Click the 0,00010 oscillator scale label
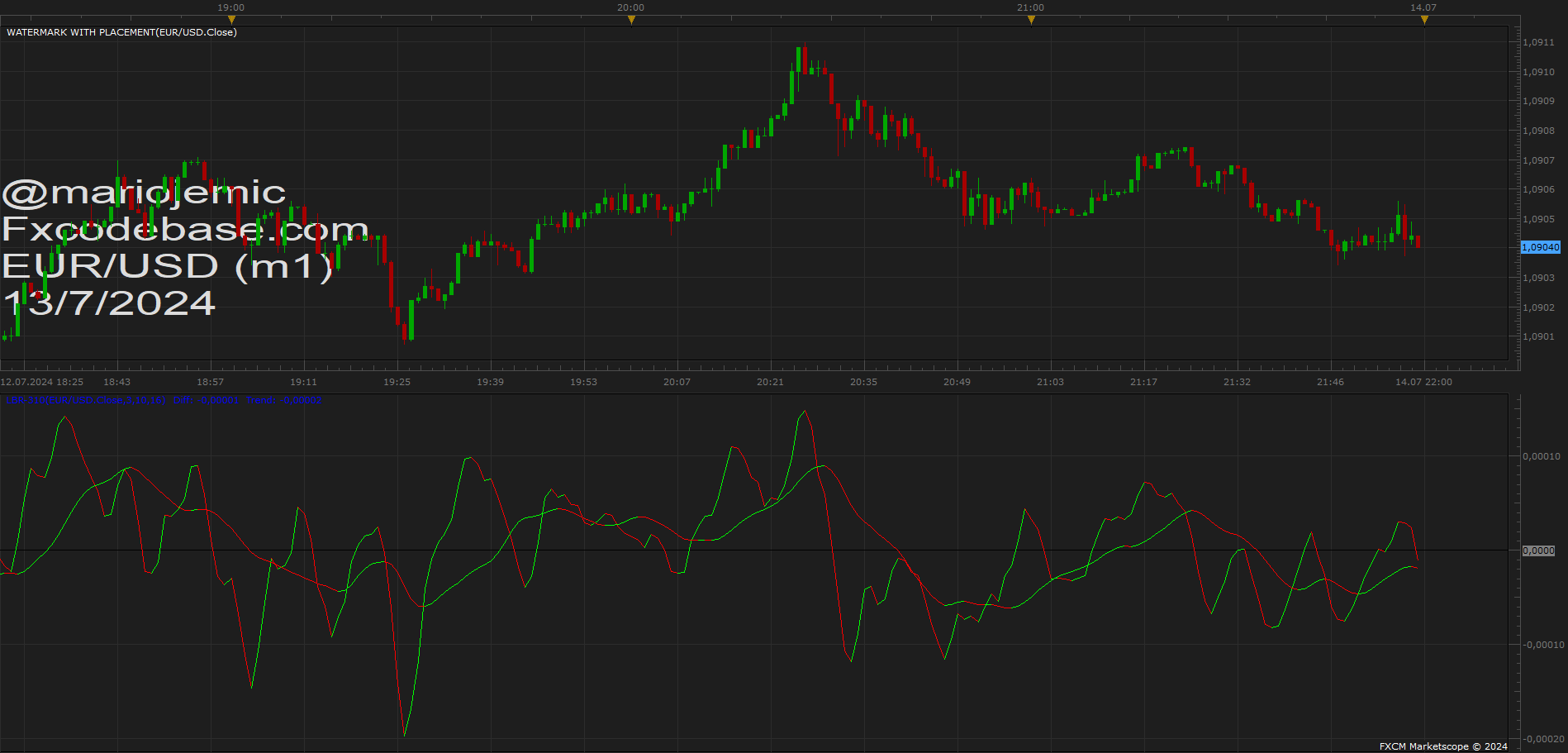Viewport: 1568px width, 753px height. click(1542, 456)
